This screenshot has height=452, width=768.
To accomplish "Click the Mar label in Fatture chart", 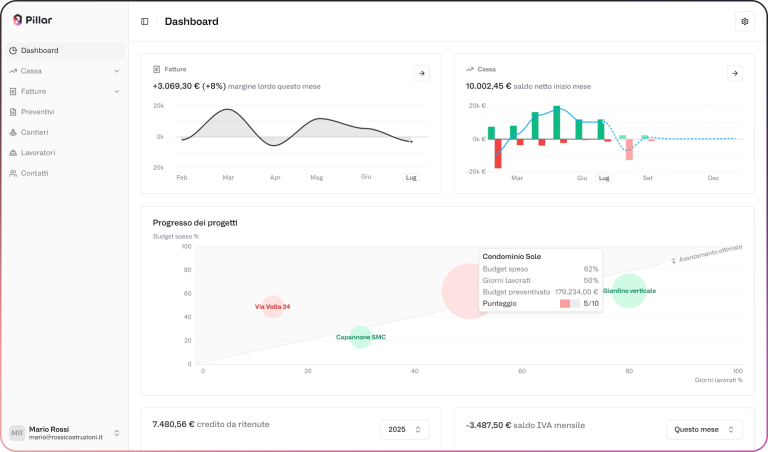I will (x=228, y=178).
